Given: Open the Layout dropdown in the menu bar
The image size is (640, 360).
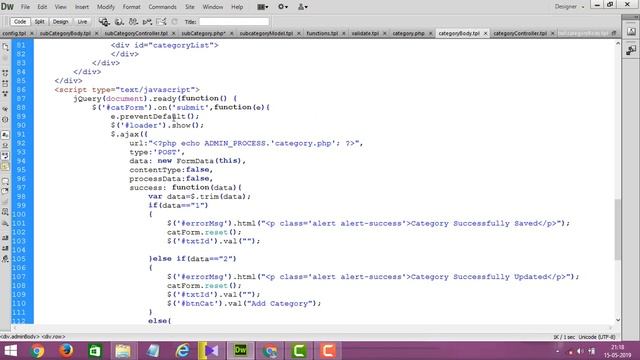Looking at the screenshot, I should [263, 7].
